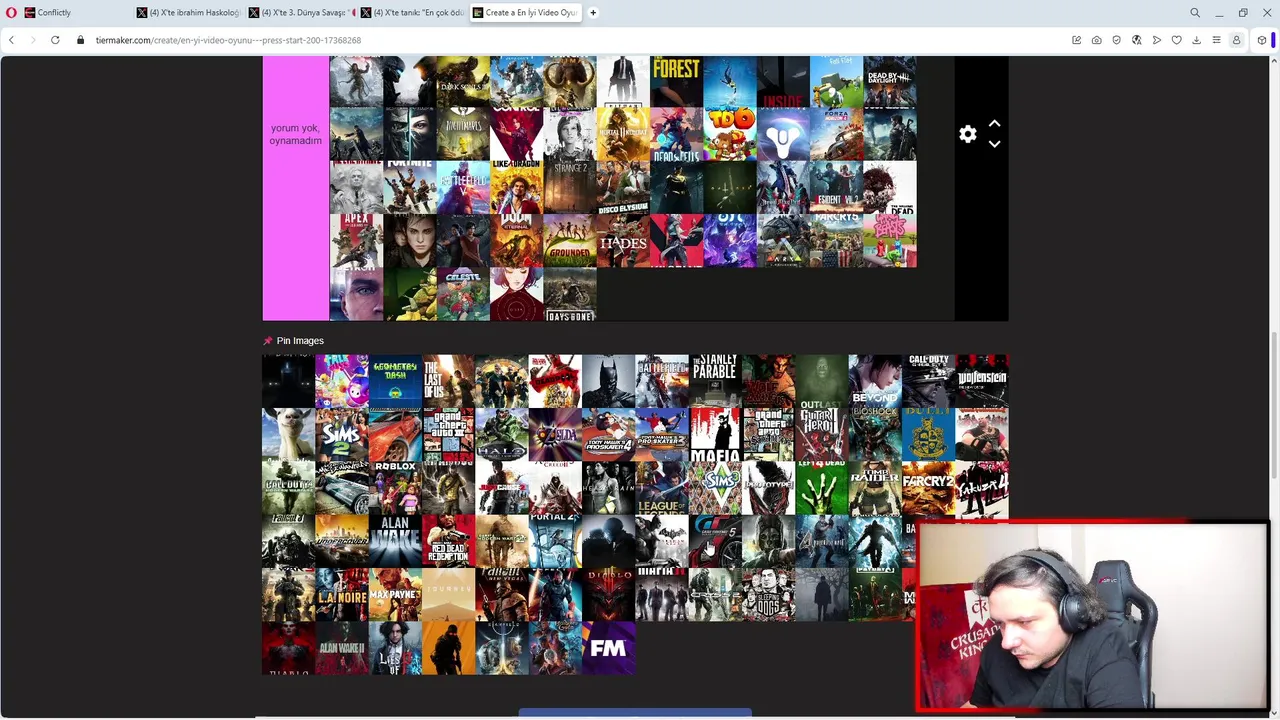Select the Gran Turismo 5 thumbnail

point(715,542)
